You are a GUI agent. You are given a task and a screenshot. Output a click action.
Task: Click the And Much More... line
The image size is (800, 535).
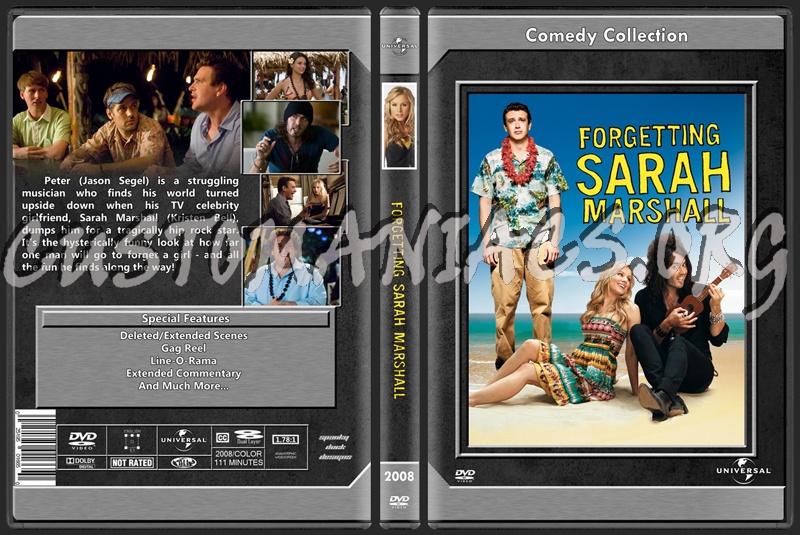point(184,386)
